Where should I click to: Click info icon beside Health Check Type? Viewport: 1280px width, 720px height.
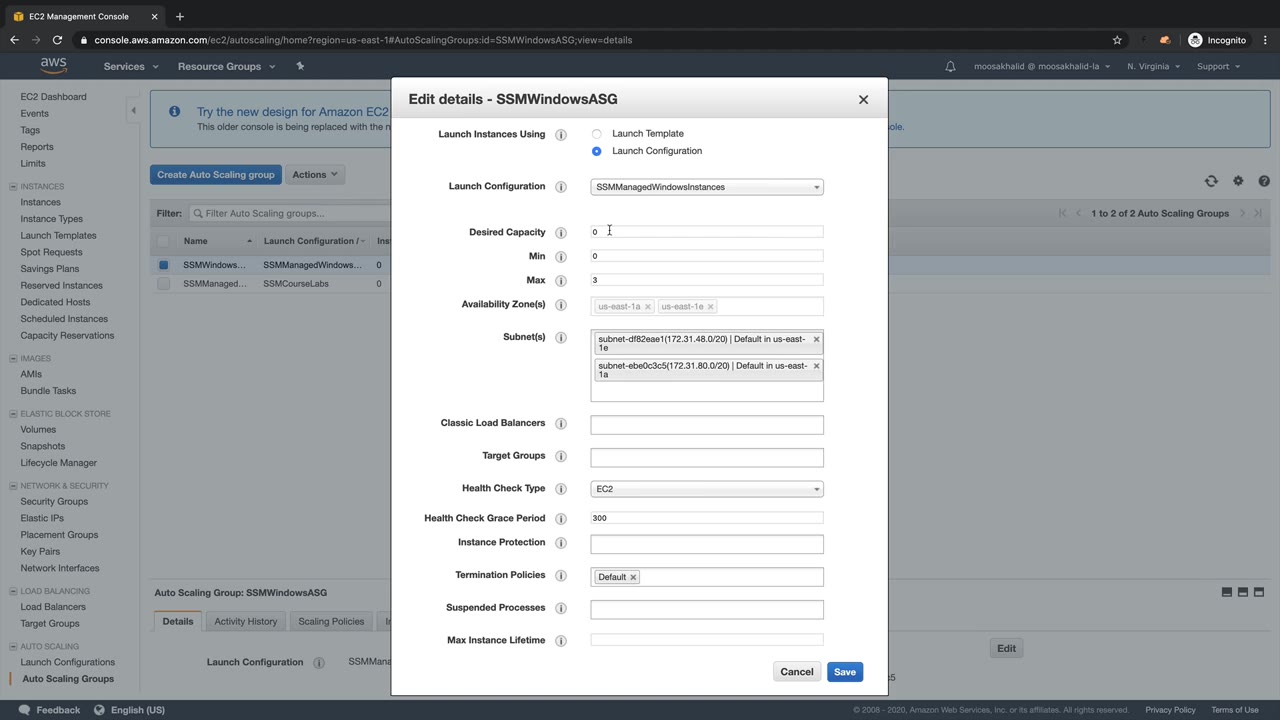click(561, 490)
